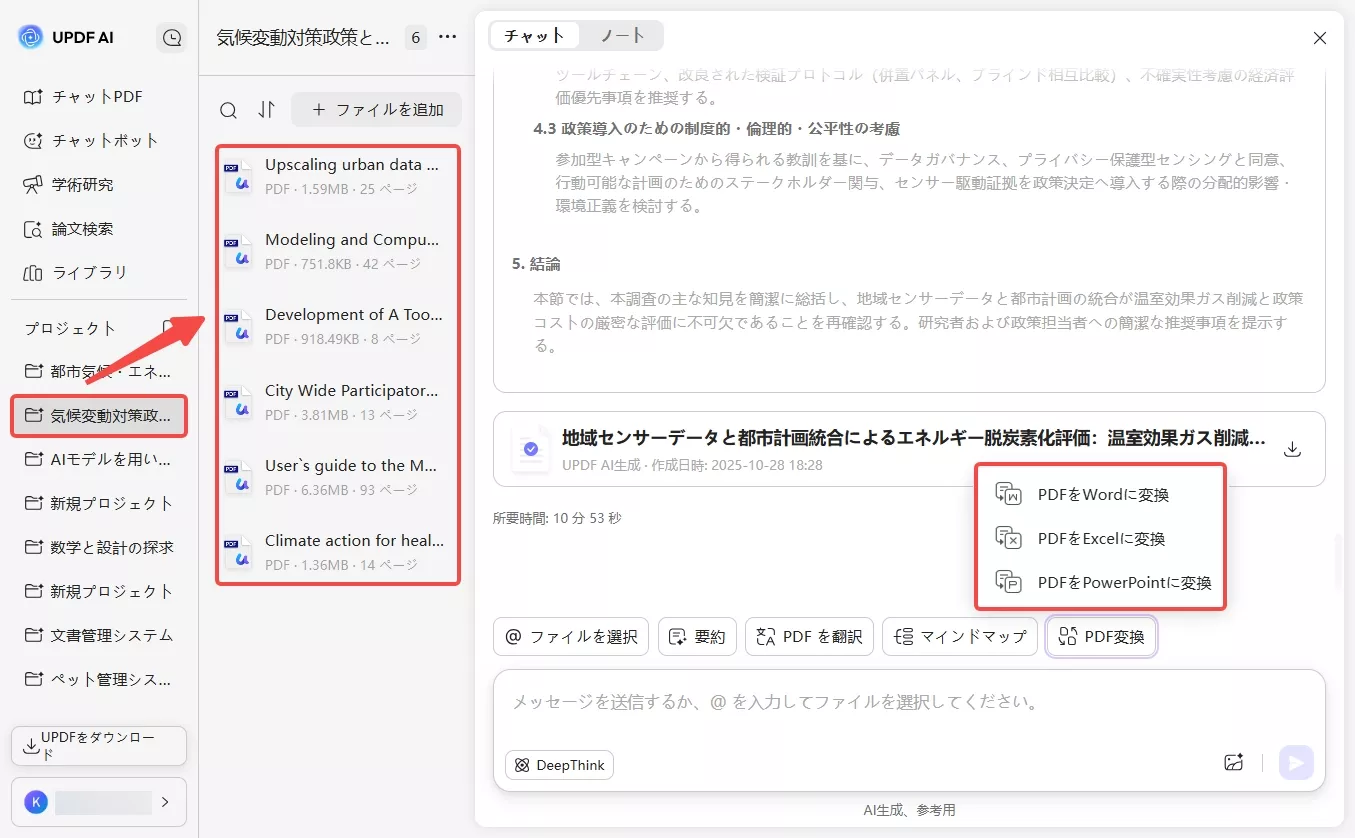Download the generated 脱炭素化評価 report
The image size is (1355, 838).
pyautogui.click(x=1292, y=450)
